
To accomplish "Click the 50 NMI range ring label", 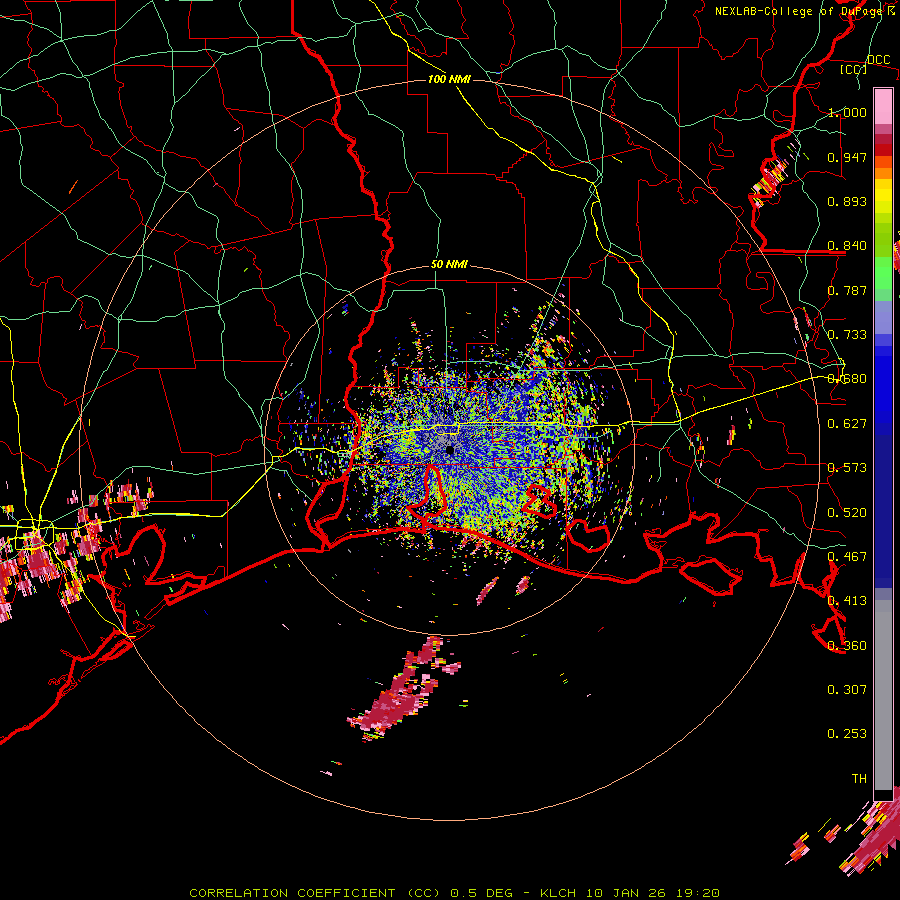I will 449,265.
